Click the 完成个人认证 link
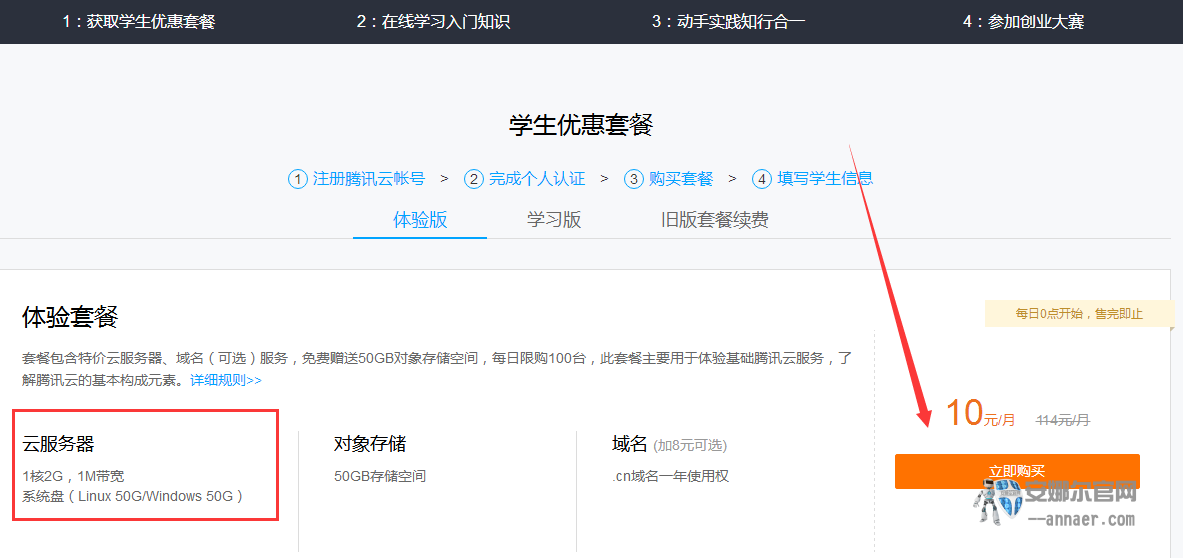 click(x=537, y=179)
